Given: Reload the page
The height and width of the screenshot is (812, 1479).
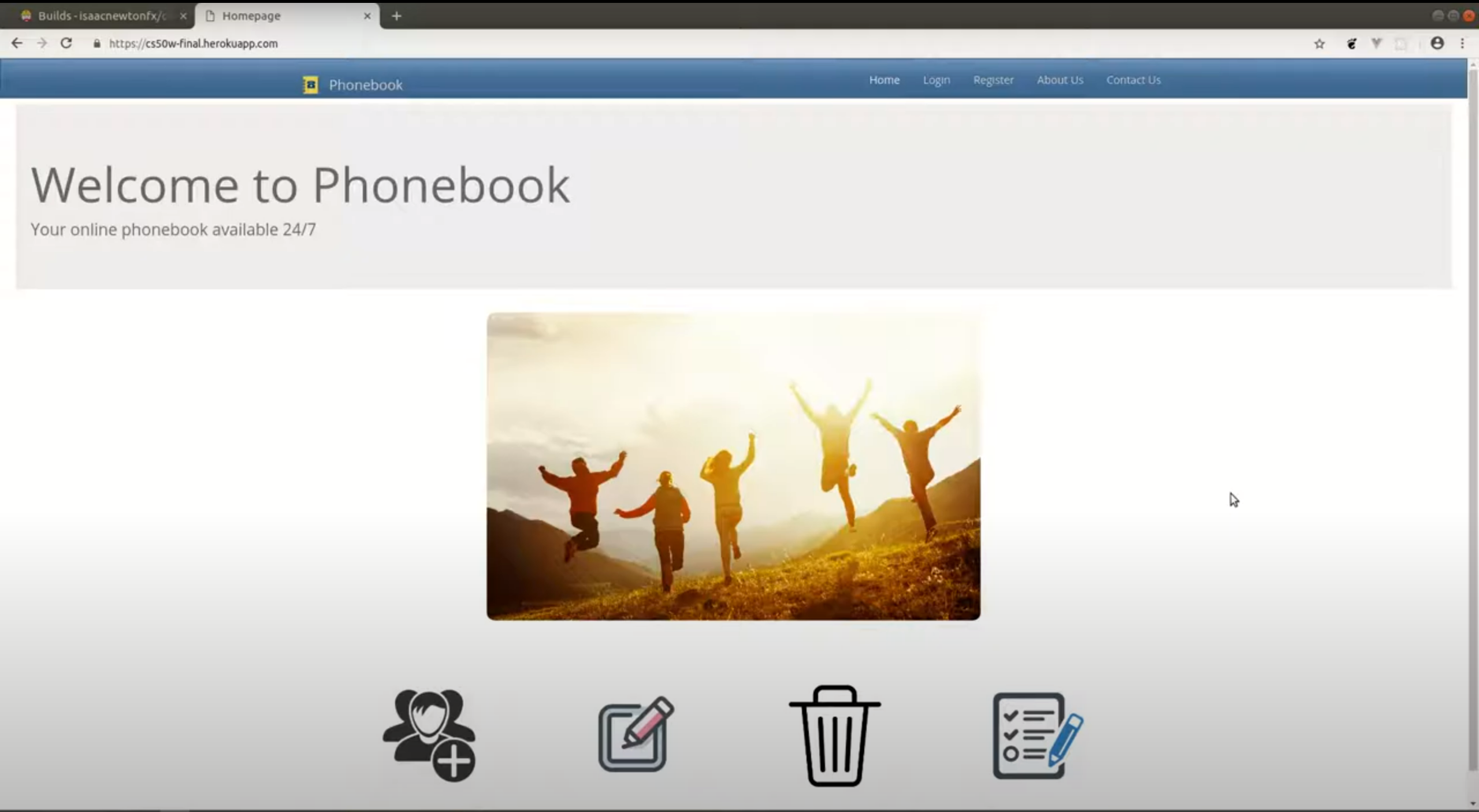Looking at the screenshot, I should tap(66, 43).
